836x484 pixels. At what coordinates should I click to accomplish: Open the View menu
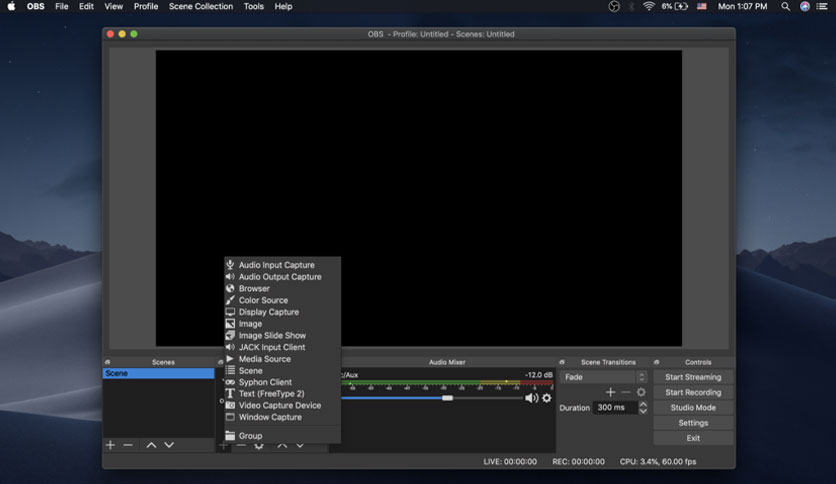[x=114, y=6]
